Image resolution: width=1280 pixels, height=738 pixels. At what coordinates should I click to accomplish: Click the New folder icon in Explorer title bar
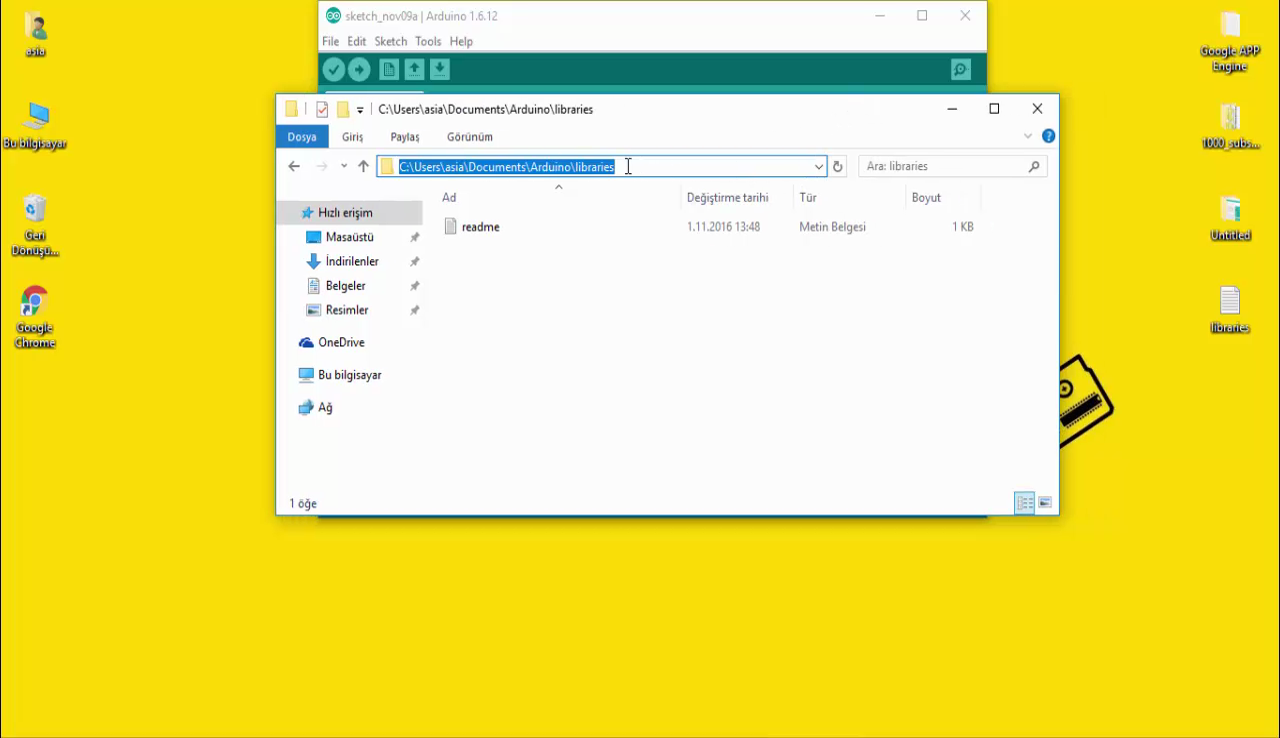pyautogui.click(x=342, y=109)
